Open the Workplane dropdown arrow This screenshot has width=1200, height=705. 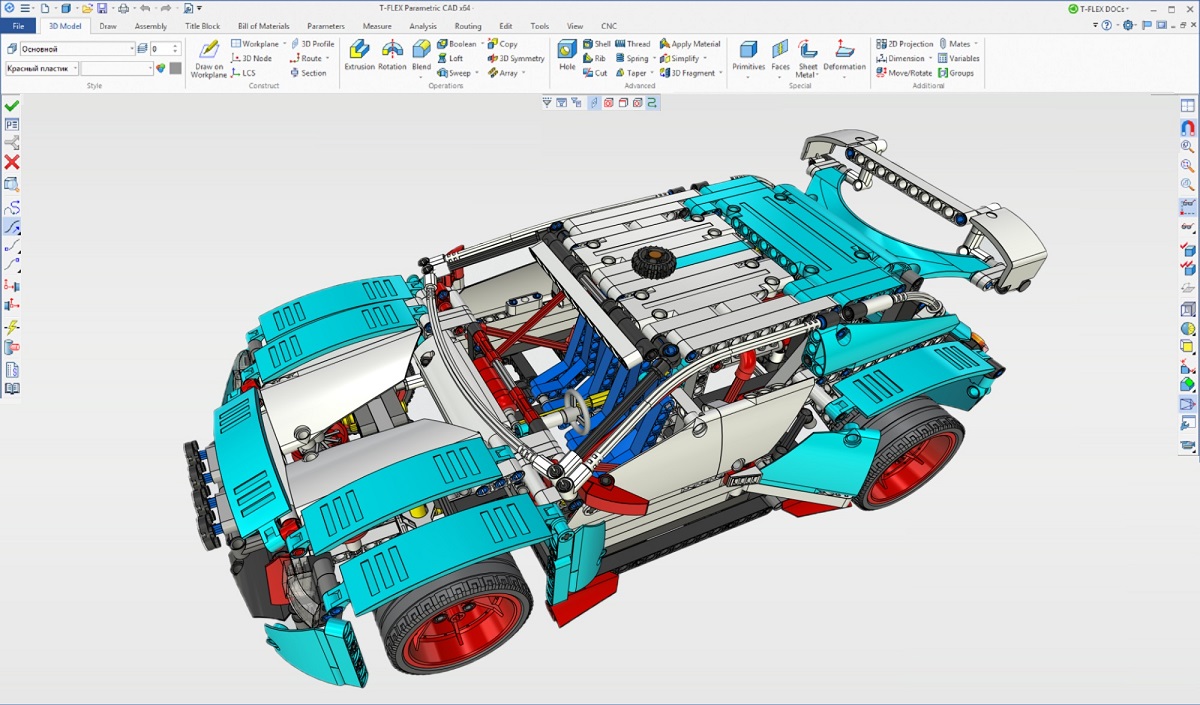coord(284,44)
